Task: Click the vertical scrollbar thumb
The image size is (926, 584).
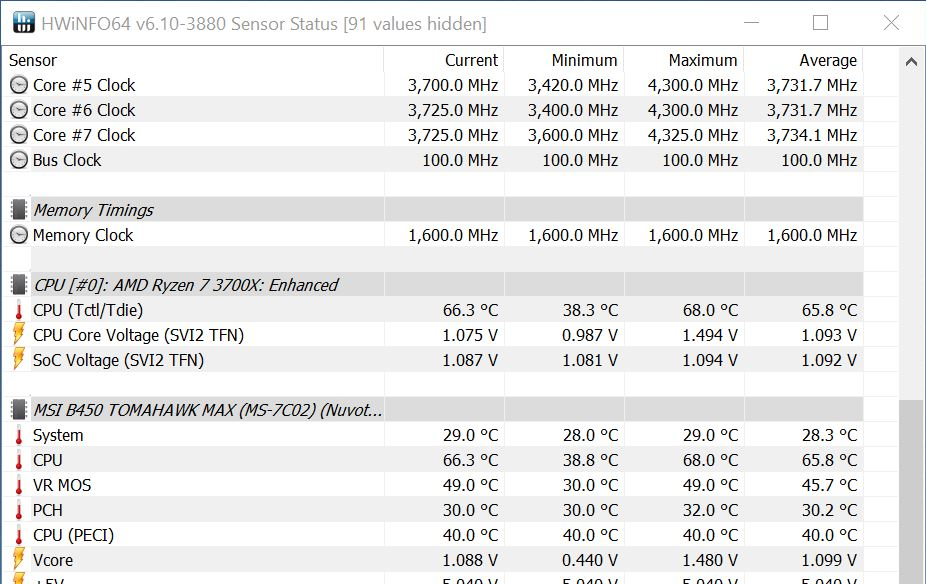Action: [x=911, y=492]
